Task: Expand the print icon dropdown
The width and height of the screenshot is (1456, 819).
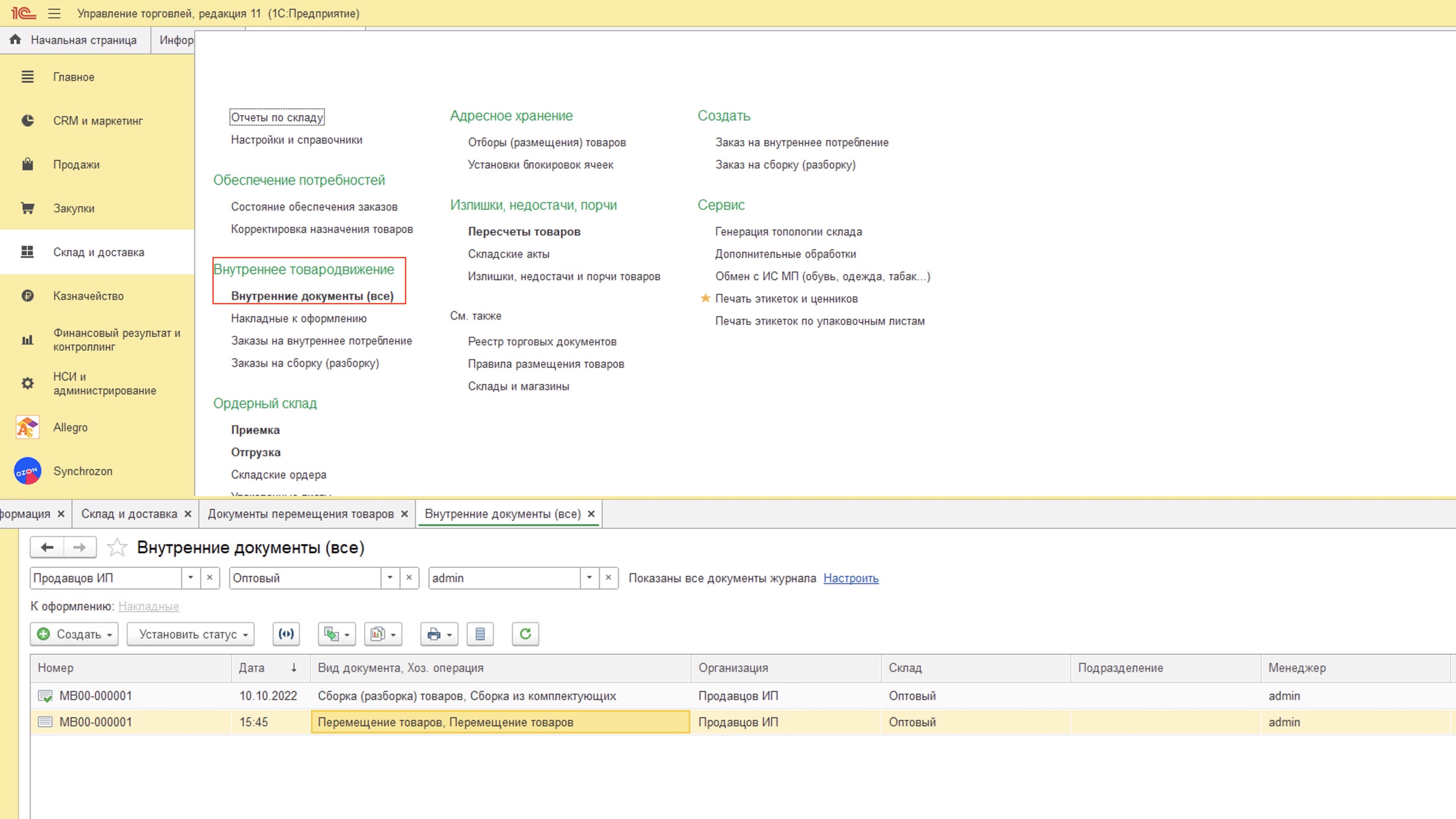Action: [439, 634]
